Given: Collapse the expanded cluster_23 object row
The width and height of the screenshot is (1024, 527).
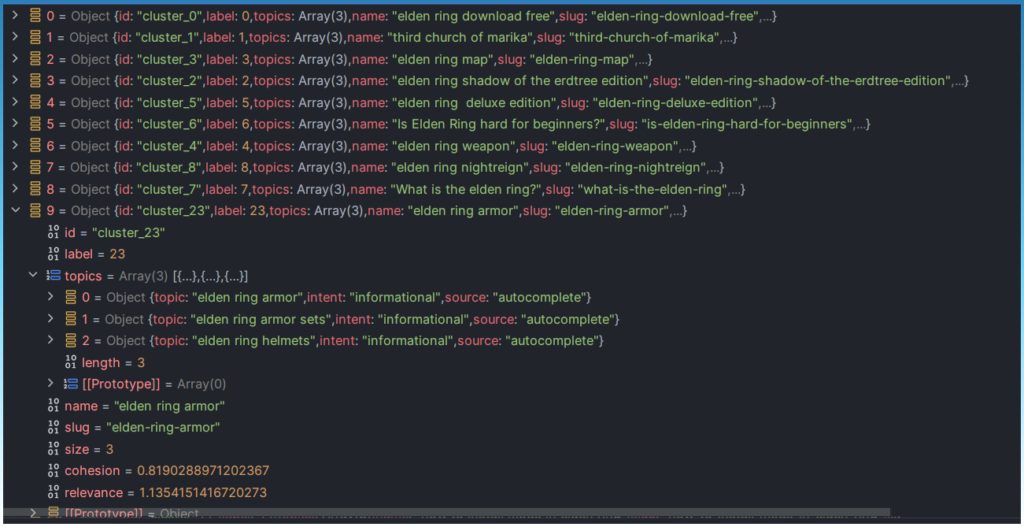Looking at the screenshot, I should [x=15, y=211].
